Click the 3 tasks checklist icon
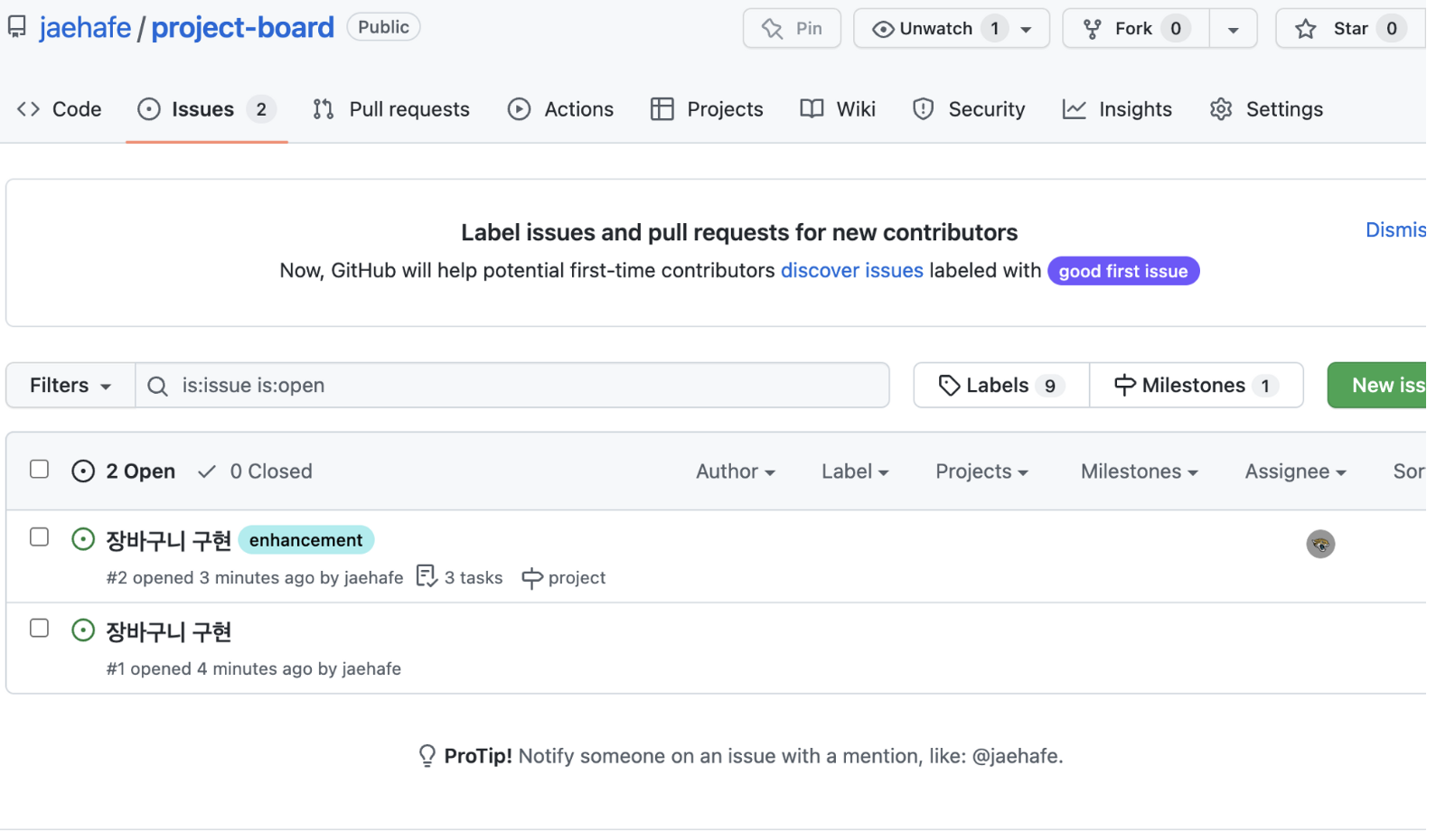Viewport: 1455px width, 840px height. pos(427,576)
